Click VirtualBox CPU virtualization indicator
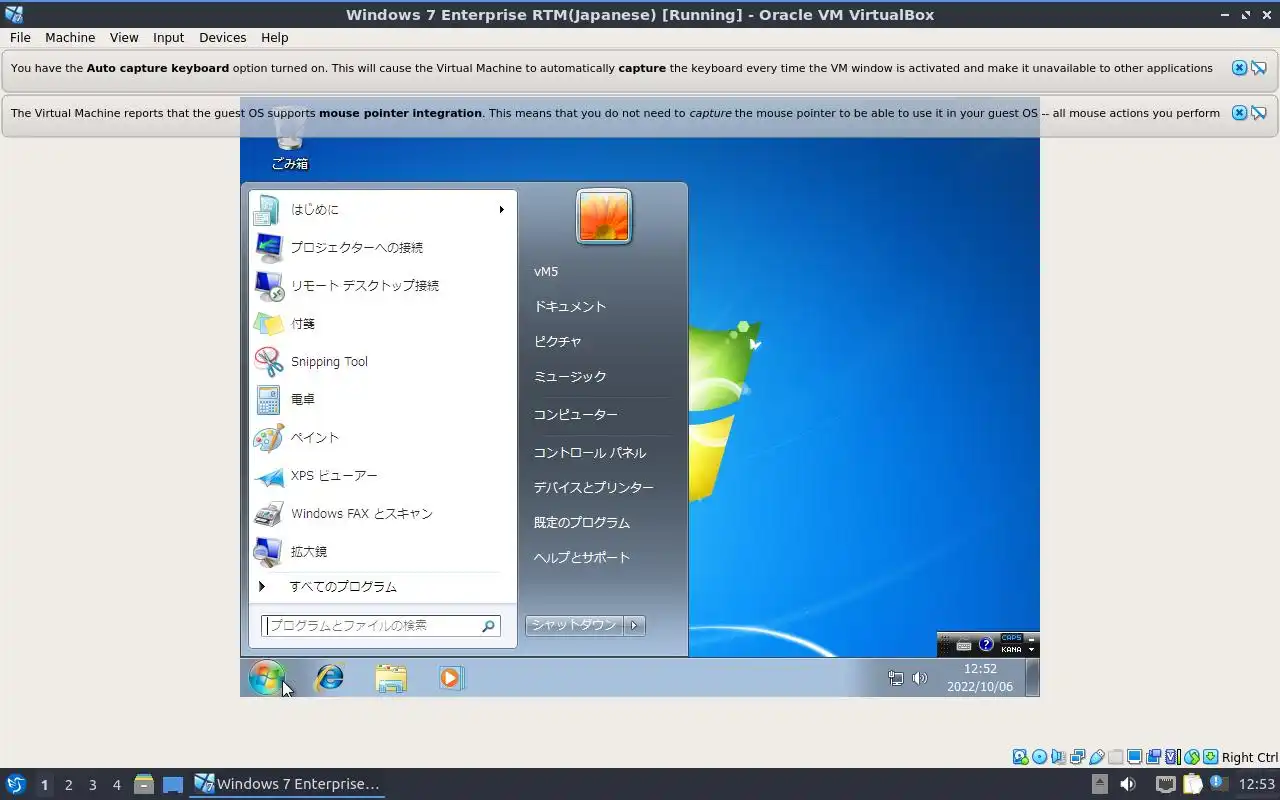The height and width of the screenshot is (800, 1280). point(1173,757)
